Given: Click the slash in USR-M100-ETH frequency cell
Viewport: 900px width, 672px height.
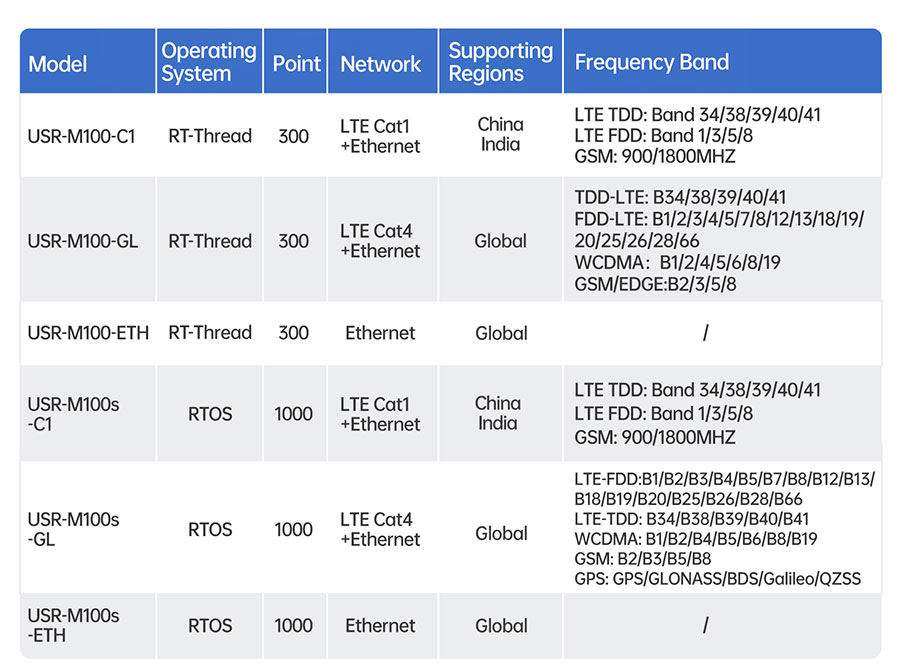Looking at the screenshot, I should pyautogui.click(x=705, y=333).
